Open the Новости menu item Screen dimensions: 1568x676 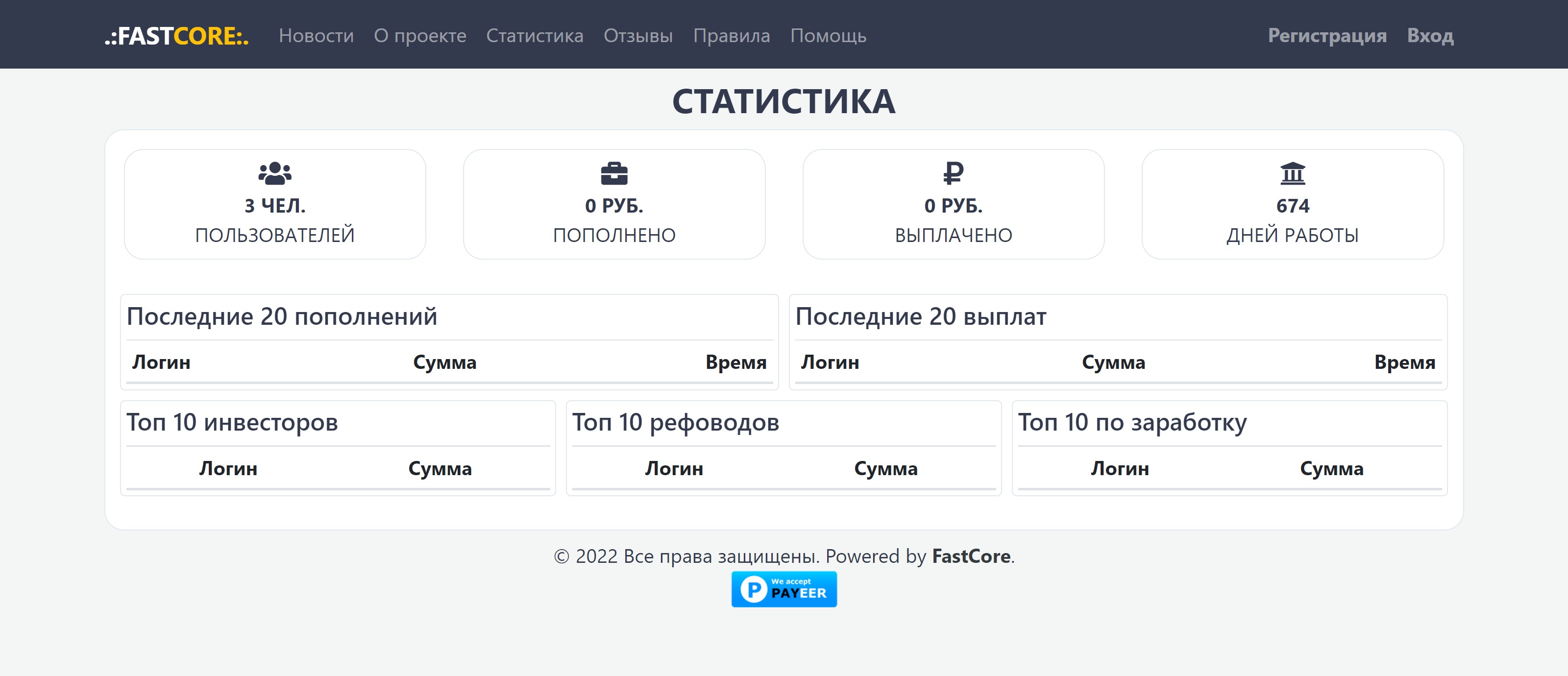click(316, 36)
